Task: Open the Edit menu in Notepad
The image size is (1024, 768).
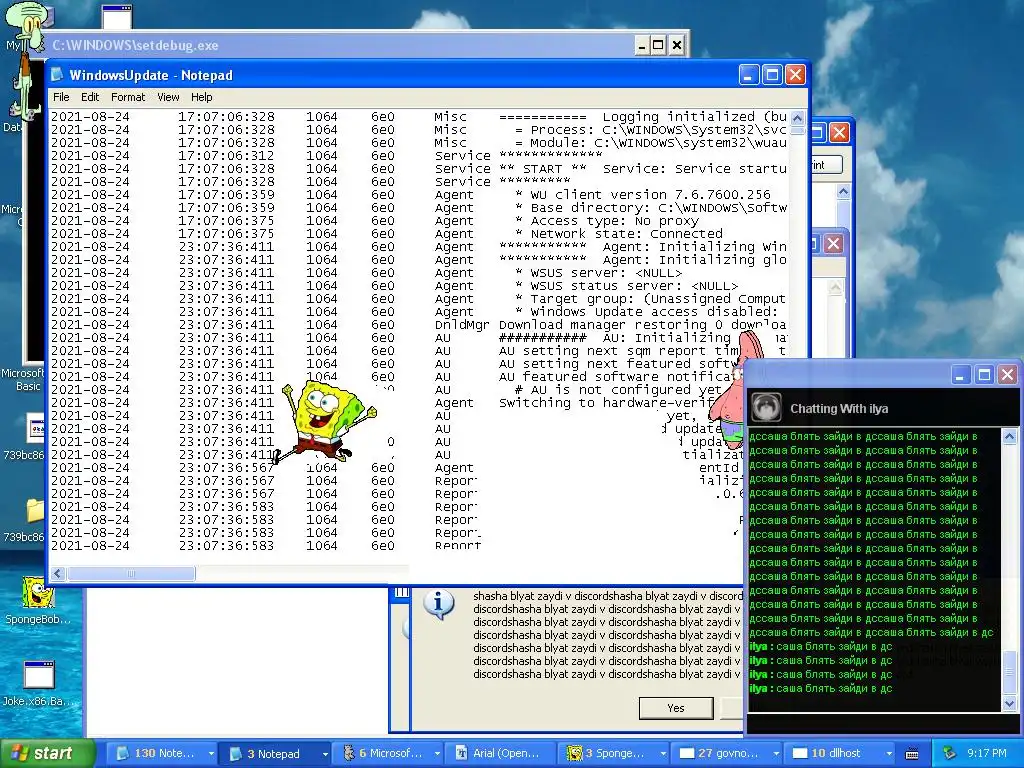Action: pos(90,97)
